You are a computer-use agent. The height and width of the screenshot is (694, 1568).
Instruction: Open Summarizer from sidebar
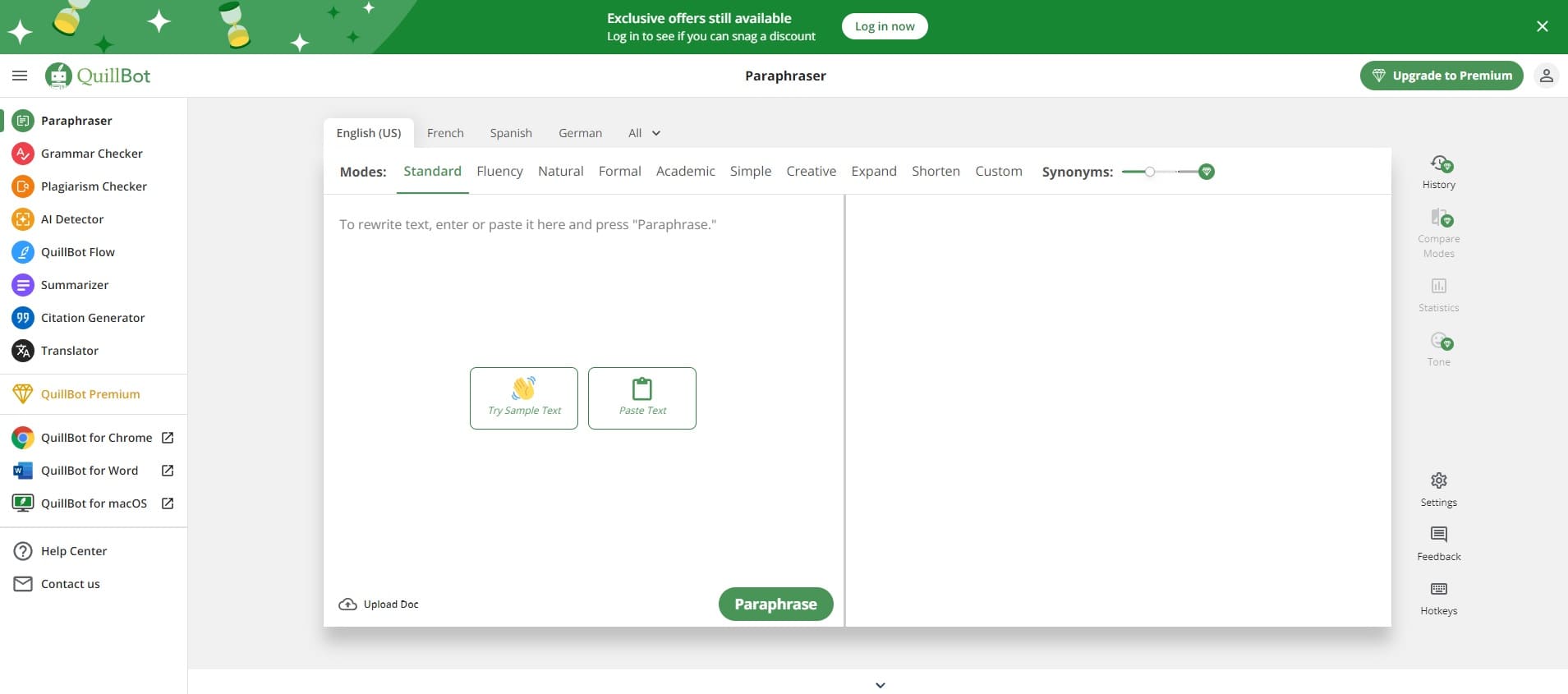[94, 285]
